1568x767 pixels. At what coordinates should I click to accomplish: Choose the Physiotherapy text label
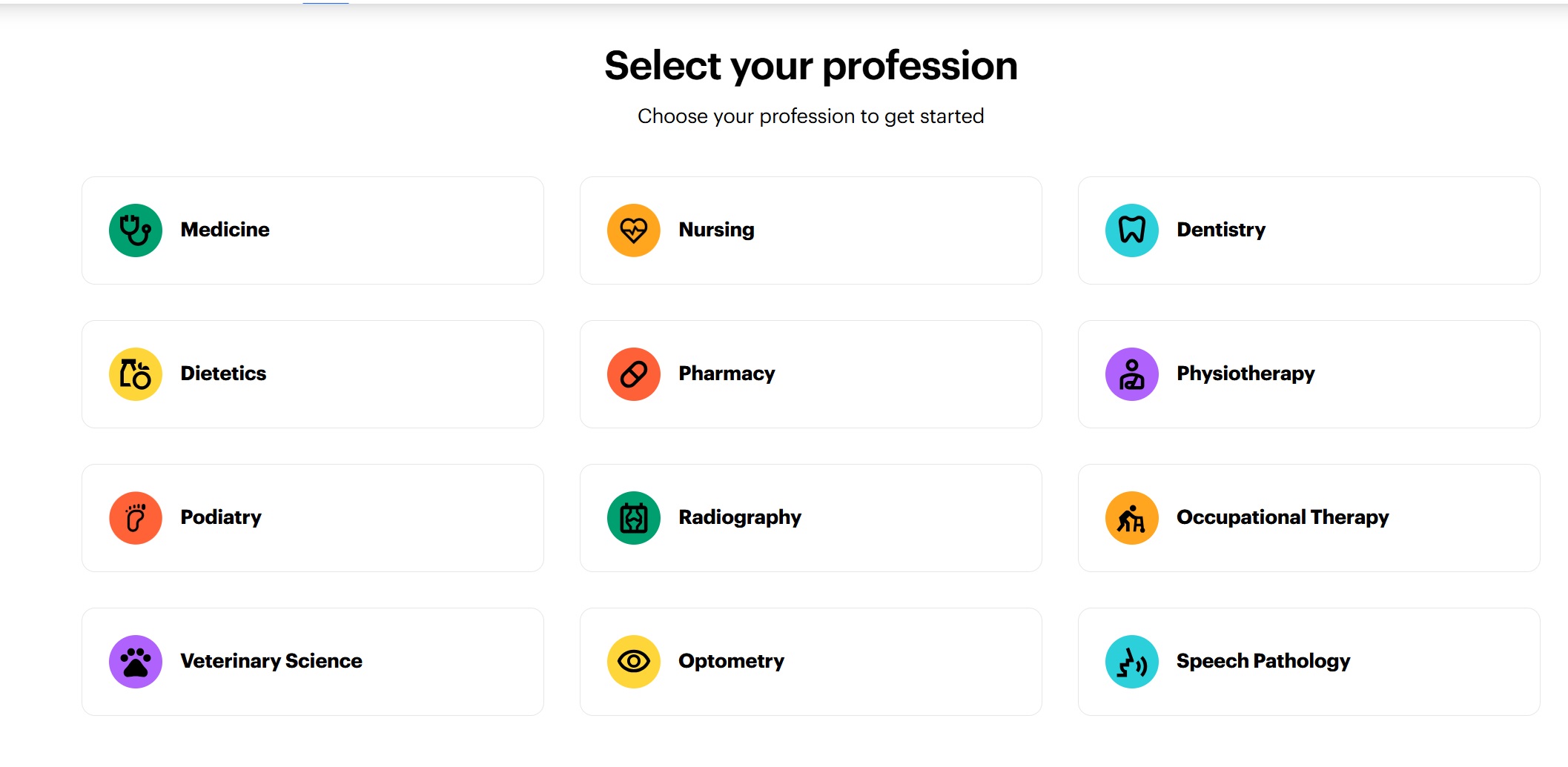1246,373
